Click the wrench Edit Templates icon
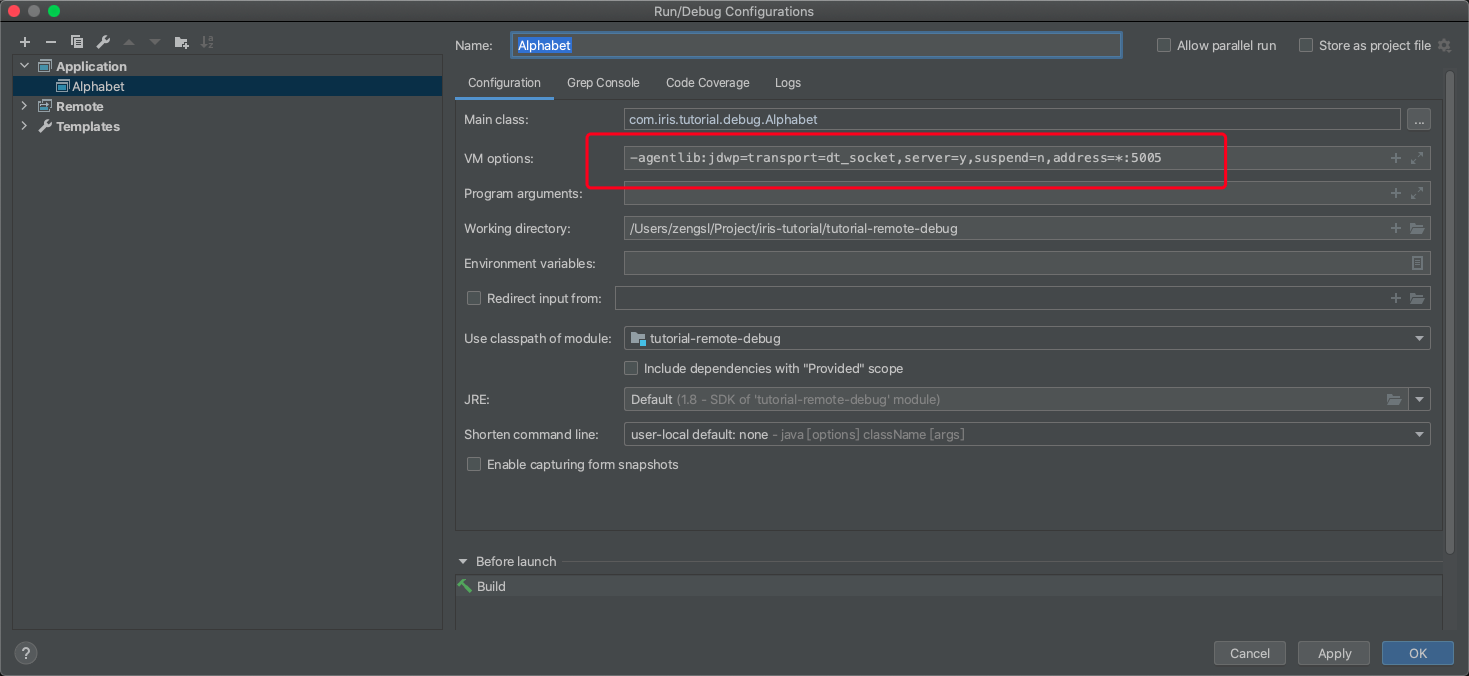 click(103, 42)
